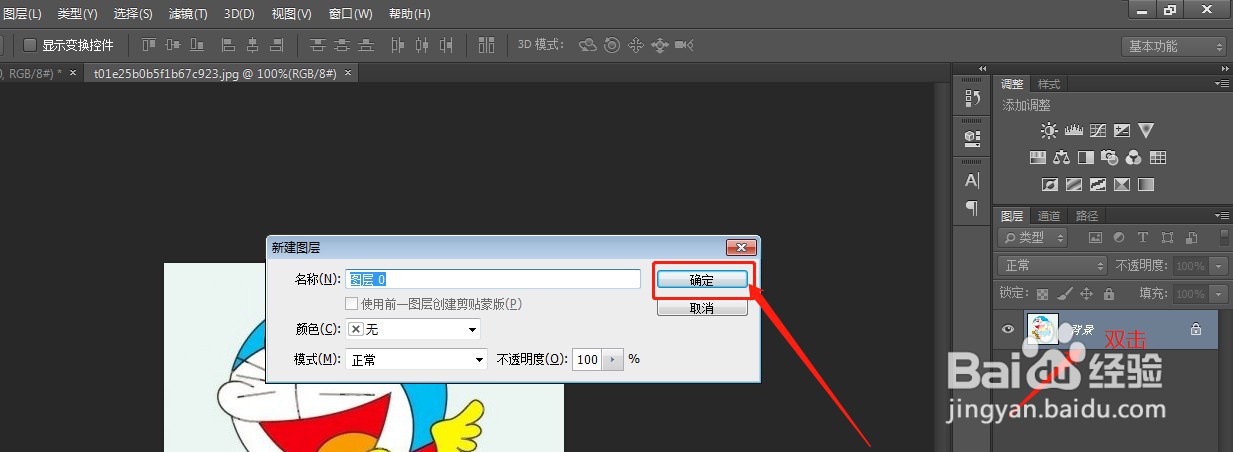
Task: Open the 窗口(W) menu
Action: point(350,14)
